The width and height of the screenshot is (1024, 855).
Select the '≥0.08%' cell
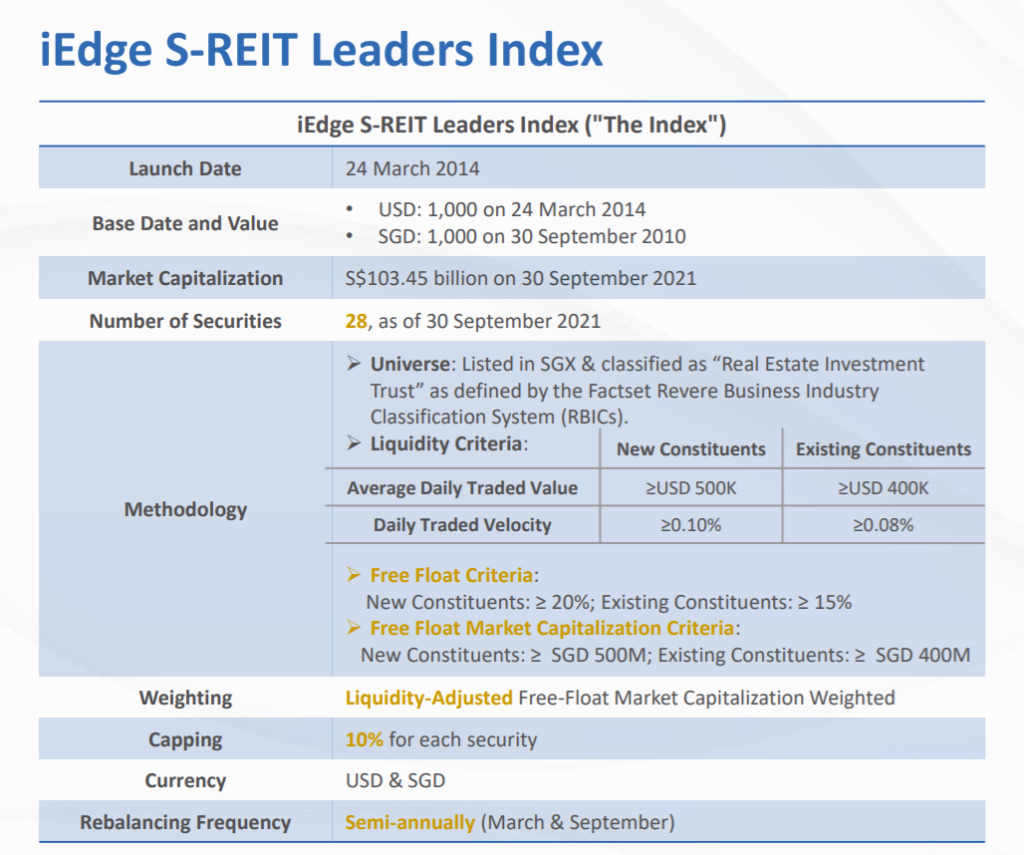pyautogui.click(x=883, y=525)
